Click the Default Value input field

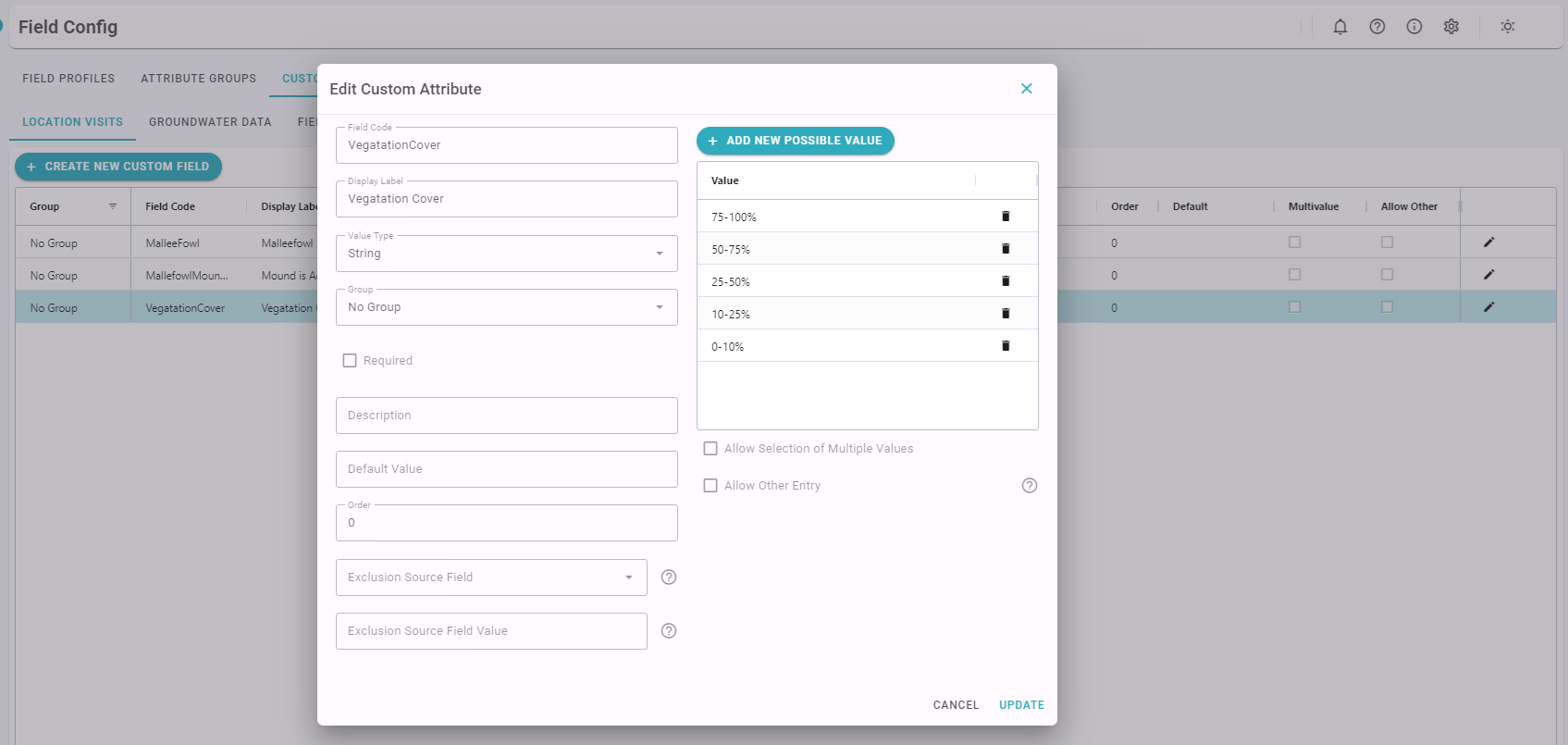[x=507, y=469]
